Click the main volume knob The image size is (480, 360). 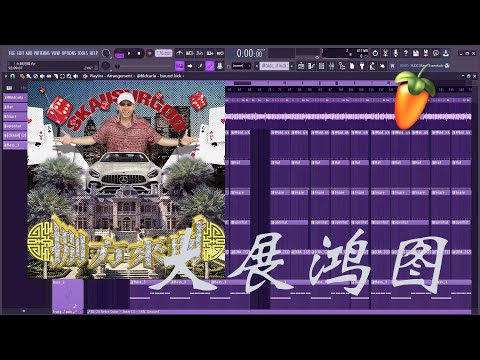point(106,53)
